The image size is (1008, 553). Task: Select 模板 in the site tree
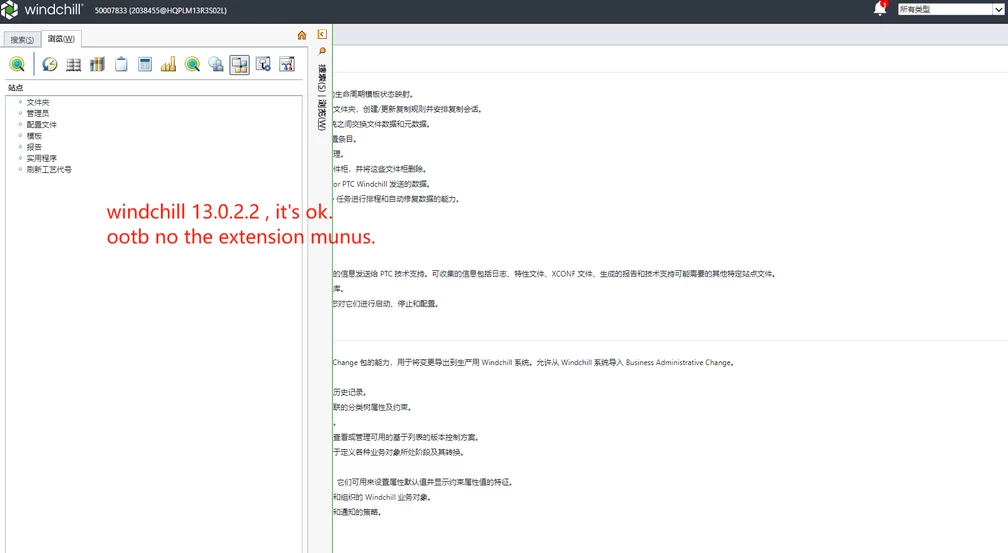tap(34, 136)
